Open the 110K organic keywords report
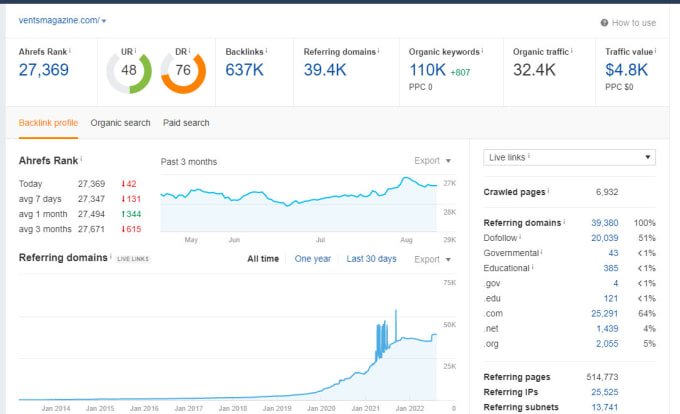The image size is (680, 414). [427, 70]
